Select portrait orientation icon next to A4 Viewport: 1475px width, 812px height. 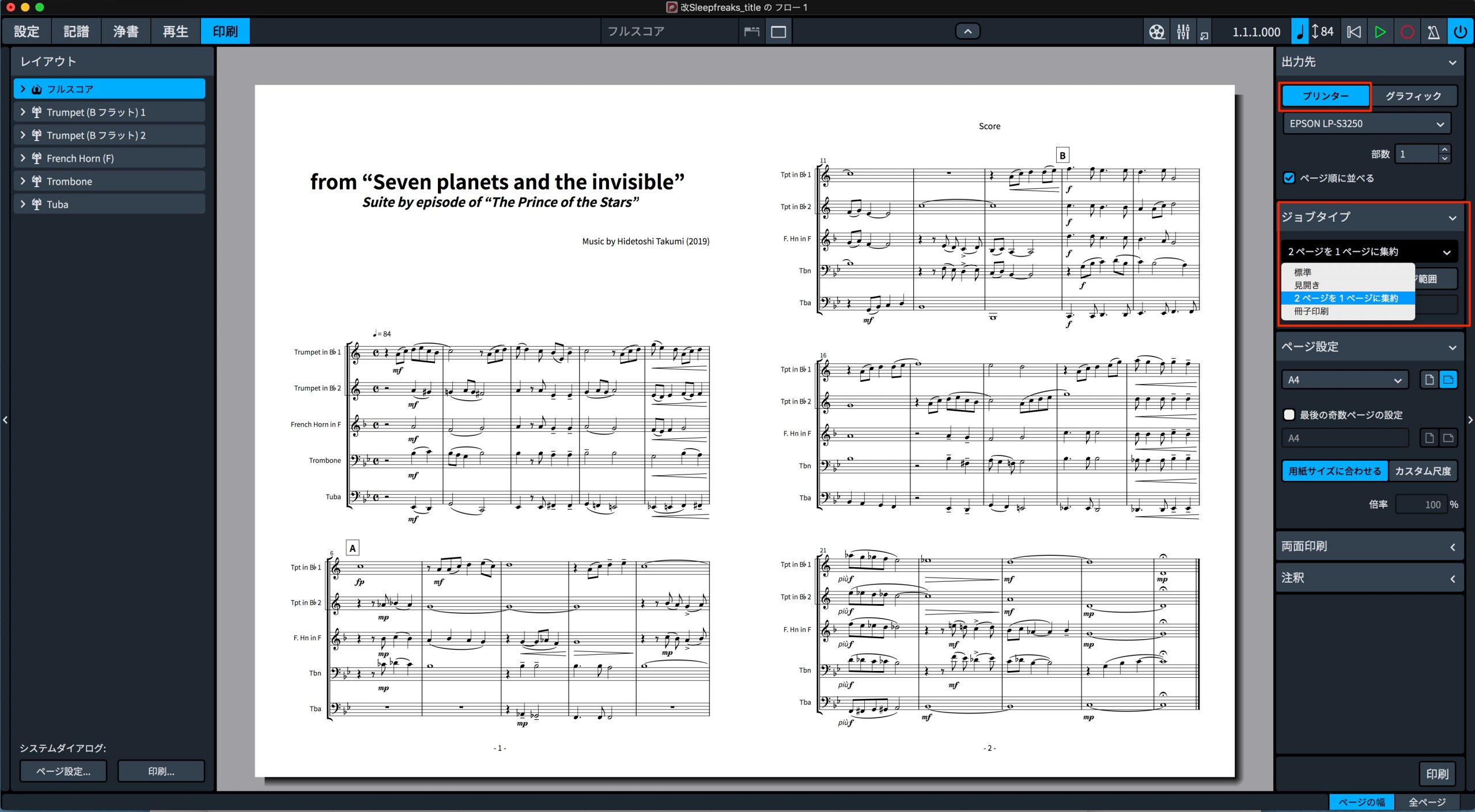(x=1429, y=380)
